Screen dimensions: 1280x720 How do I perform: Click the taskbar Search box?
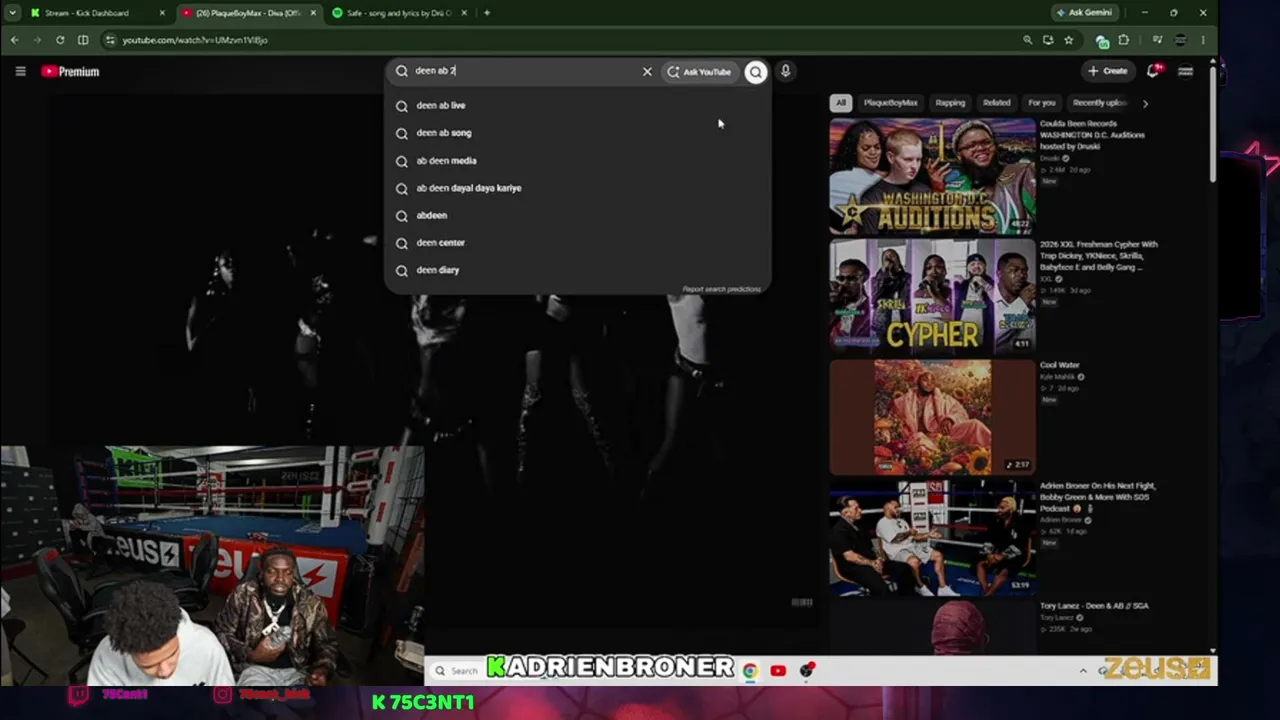click(x=459, y=670)
